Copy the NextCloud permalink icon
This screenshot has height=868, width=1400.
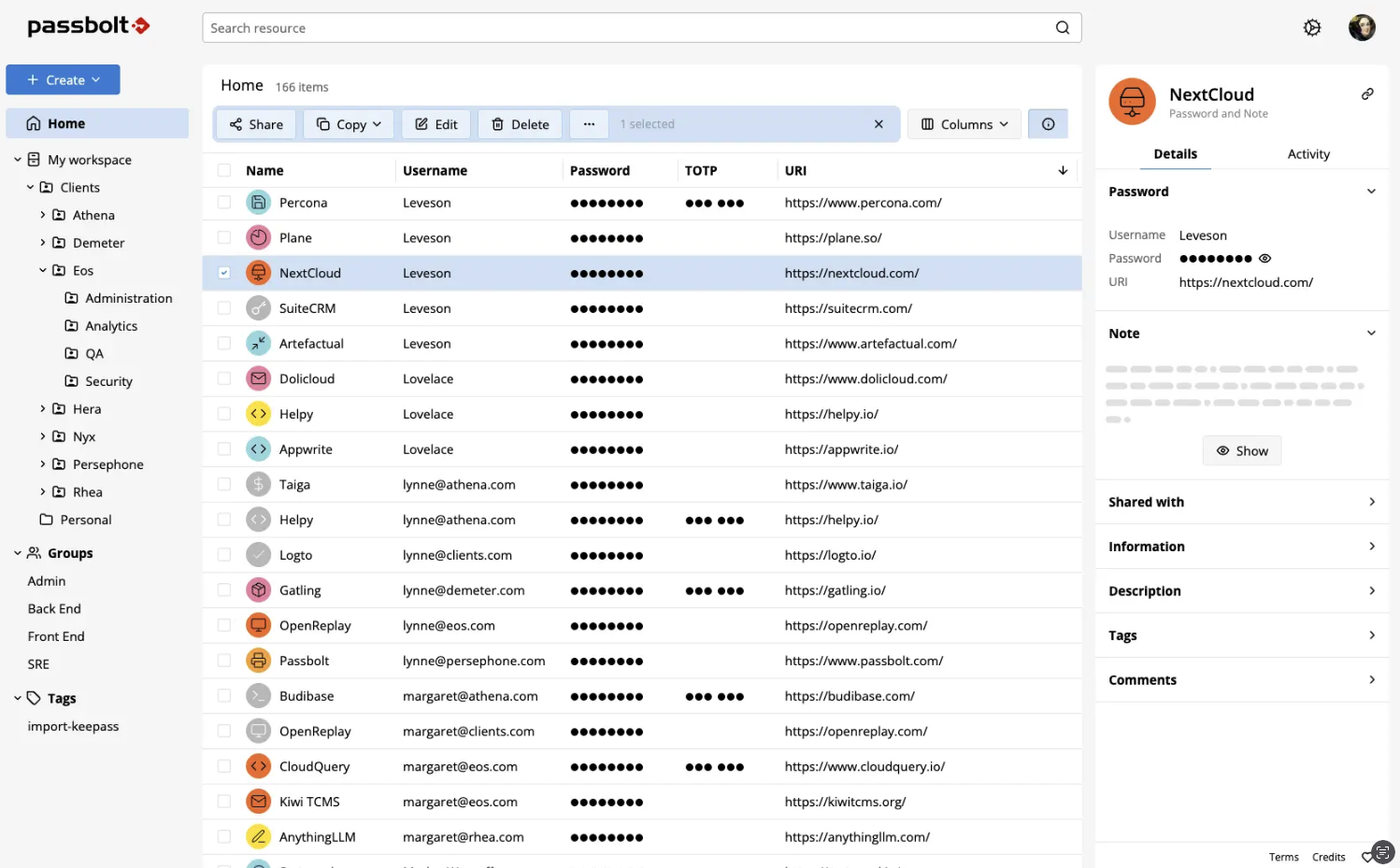(1367, 94)
